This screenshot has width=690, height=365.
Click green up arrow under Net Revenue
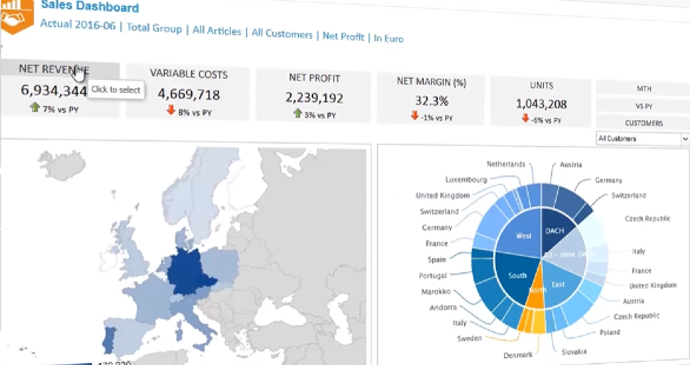coord(35,107)
